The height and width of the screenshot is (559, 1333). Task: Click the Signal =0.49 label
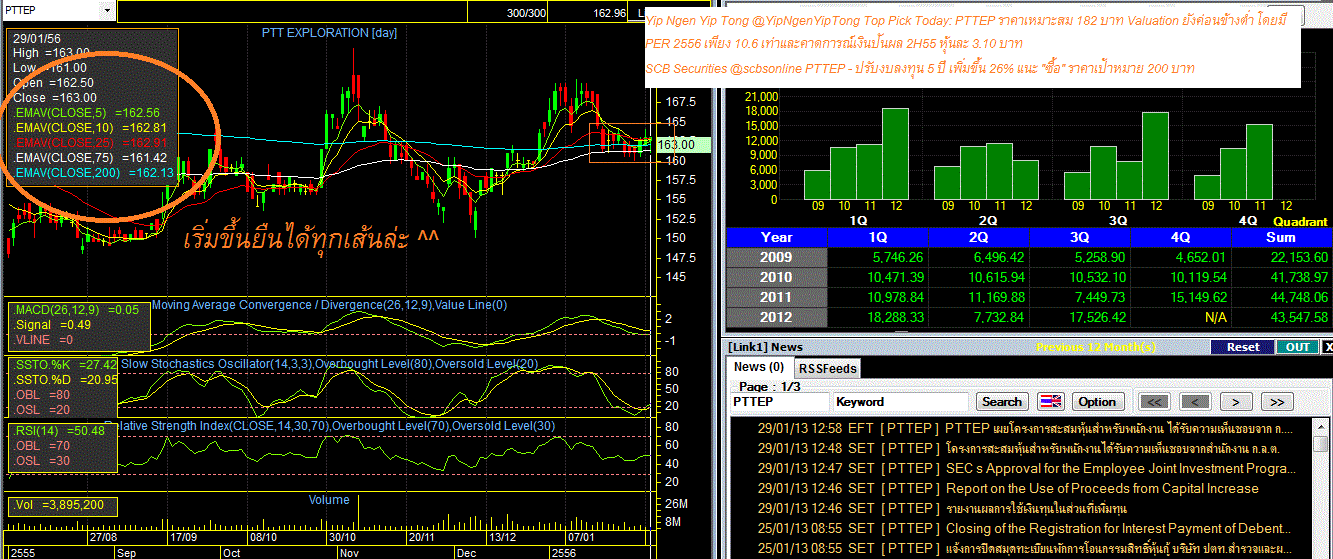coord(52,325)
